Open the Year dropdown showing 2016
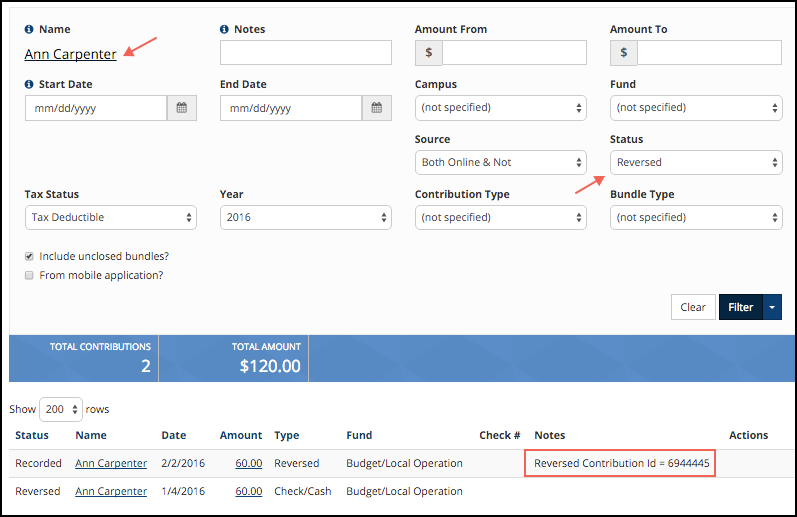Image resolution: width=797 pixels, height=517 pixels. pos(305,218)
